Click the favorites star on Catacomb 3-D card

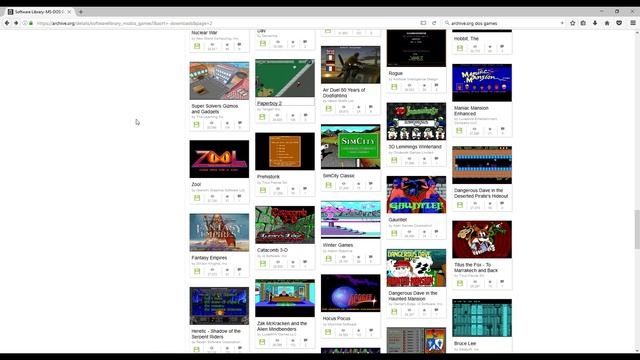pos(293,262)
